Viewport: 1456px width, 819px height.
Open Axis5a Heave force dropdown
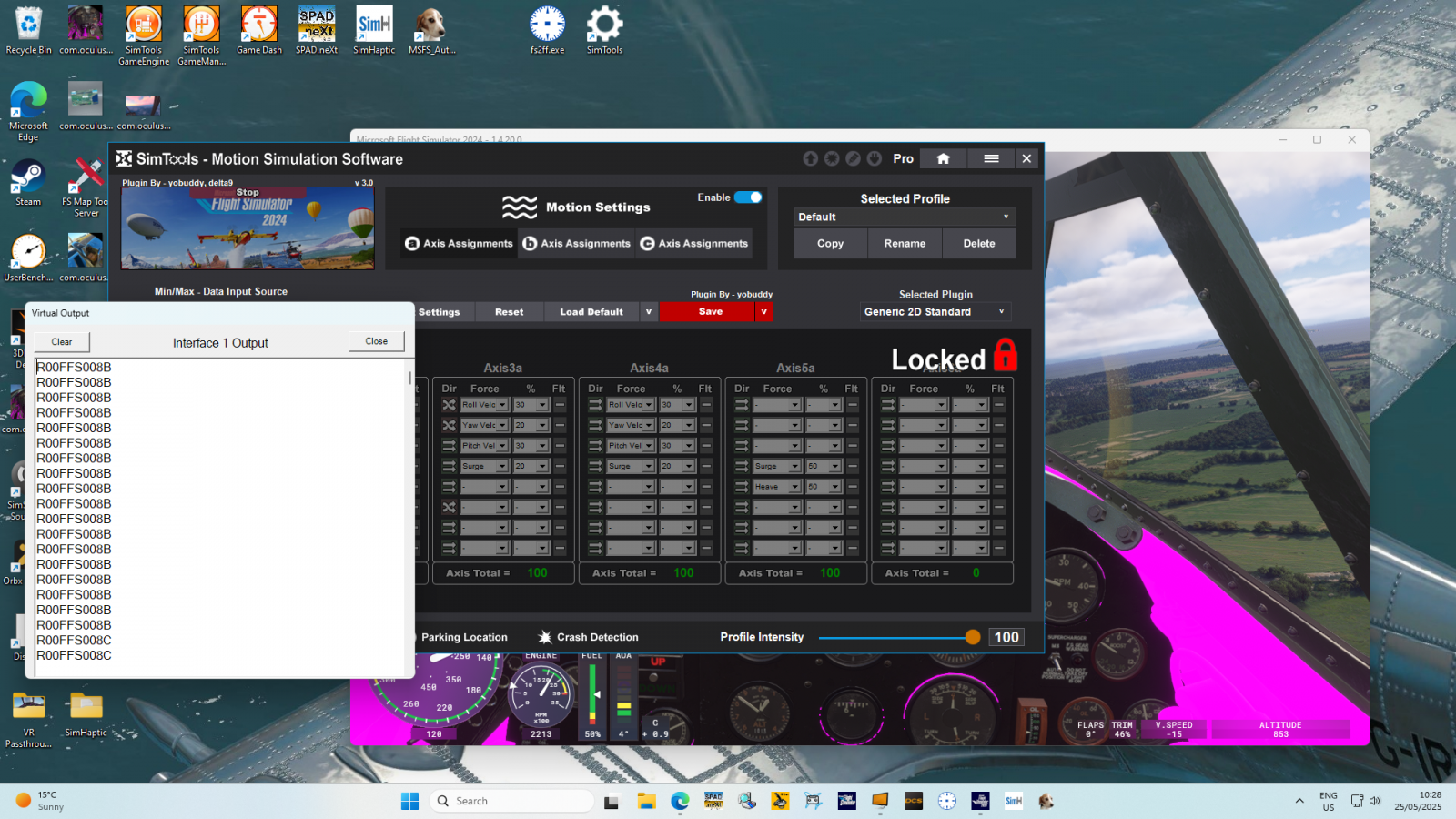tap(777, 487)
